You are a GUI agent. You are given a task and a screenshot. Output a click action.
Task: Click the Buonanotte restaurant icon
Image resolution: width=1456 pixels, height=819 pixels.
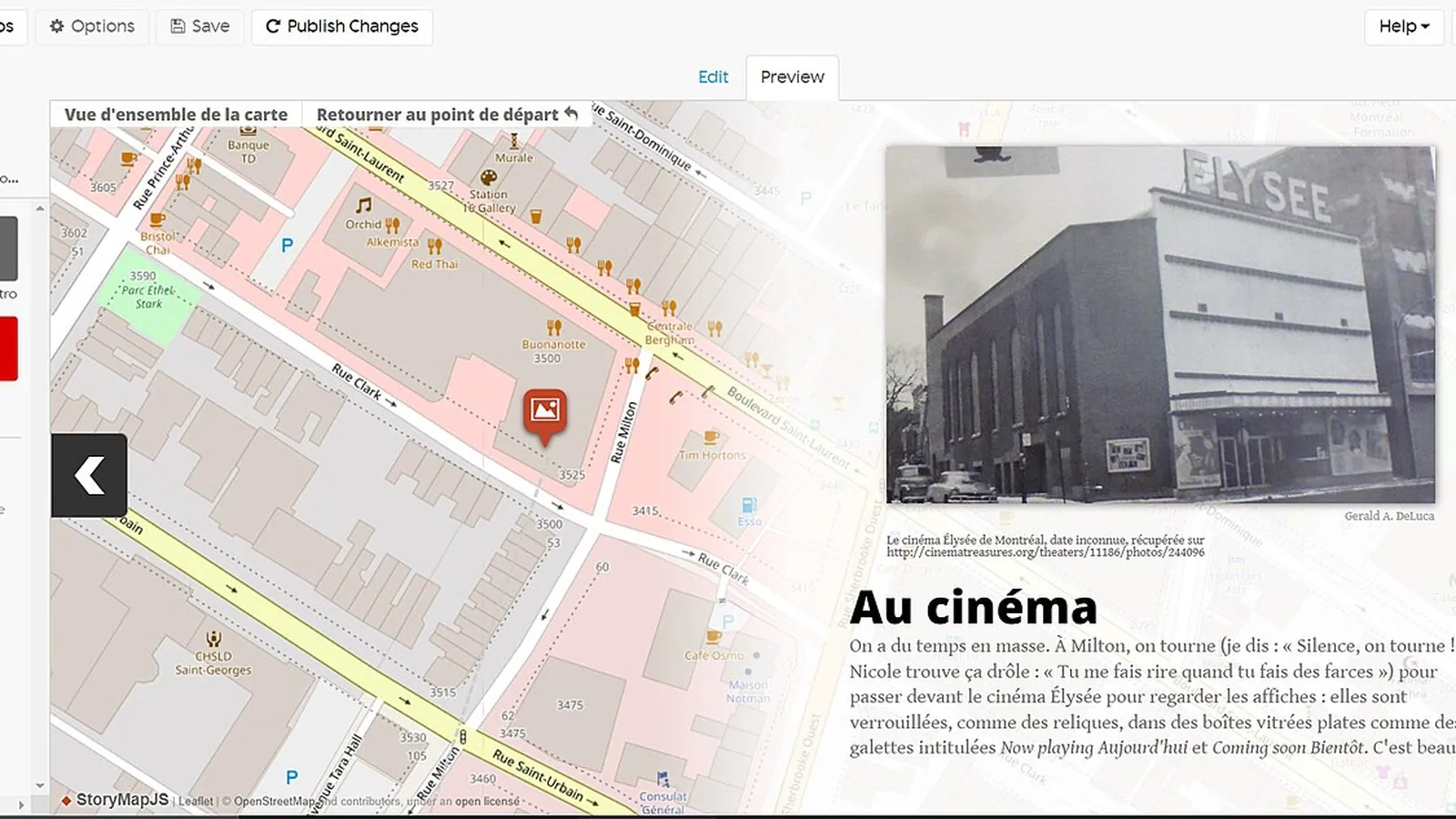(554, 327)
